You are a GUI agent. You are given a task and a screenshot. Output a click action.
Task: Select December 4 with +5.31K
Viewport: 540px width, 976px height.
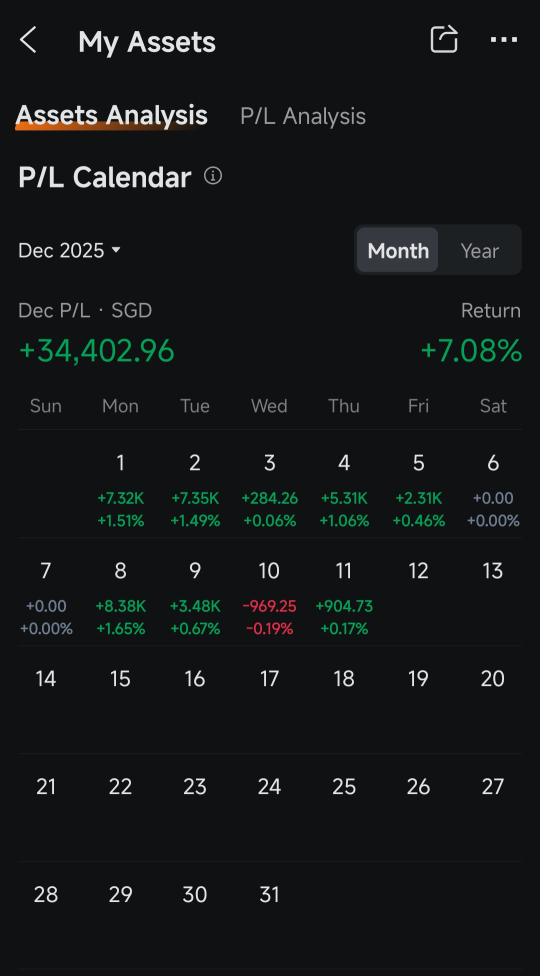[344, 490]
